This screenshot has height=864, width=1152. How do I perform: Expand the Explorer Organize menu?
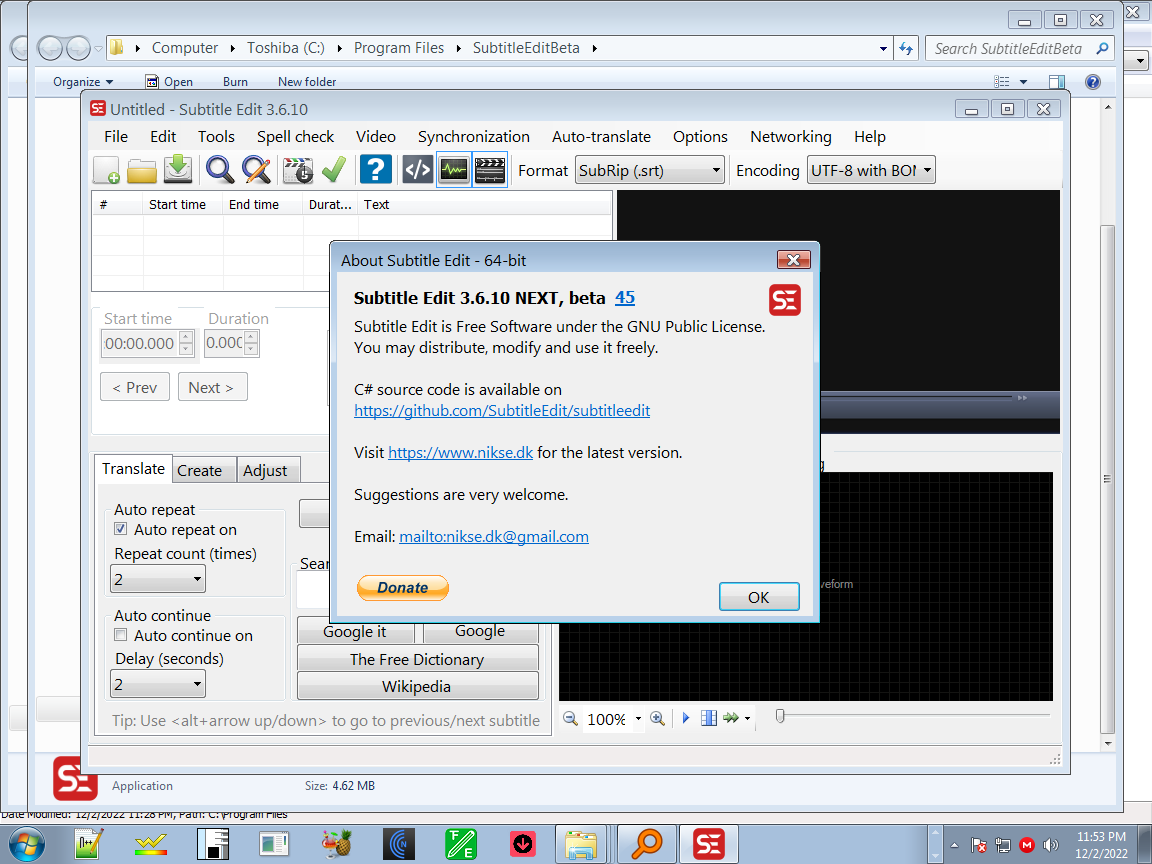[83, 82]
